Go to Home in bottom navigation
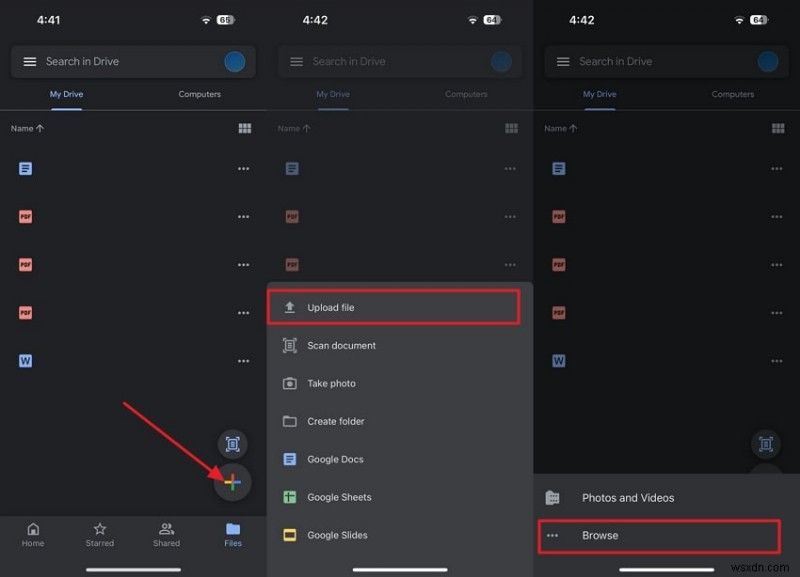This screenshot has height=577, width=800. pyautogui.click(x=33, y=535)
